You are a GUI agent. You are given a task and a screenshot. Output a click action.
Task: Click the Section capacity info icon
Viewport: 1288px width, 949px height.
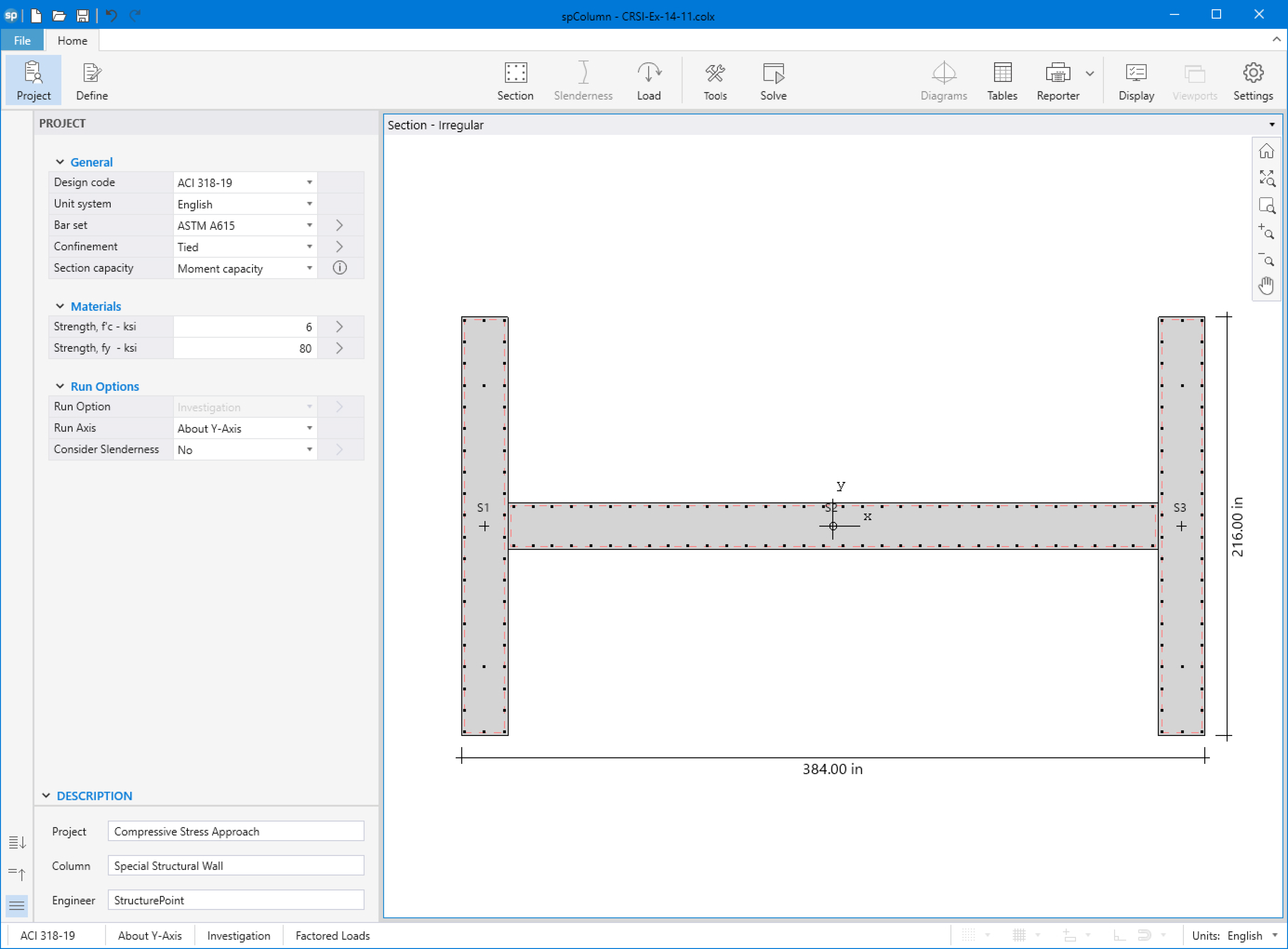pyautogui.click(x=339, y=268)
